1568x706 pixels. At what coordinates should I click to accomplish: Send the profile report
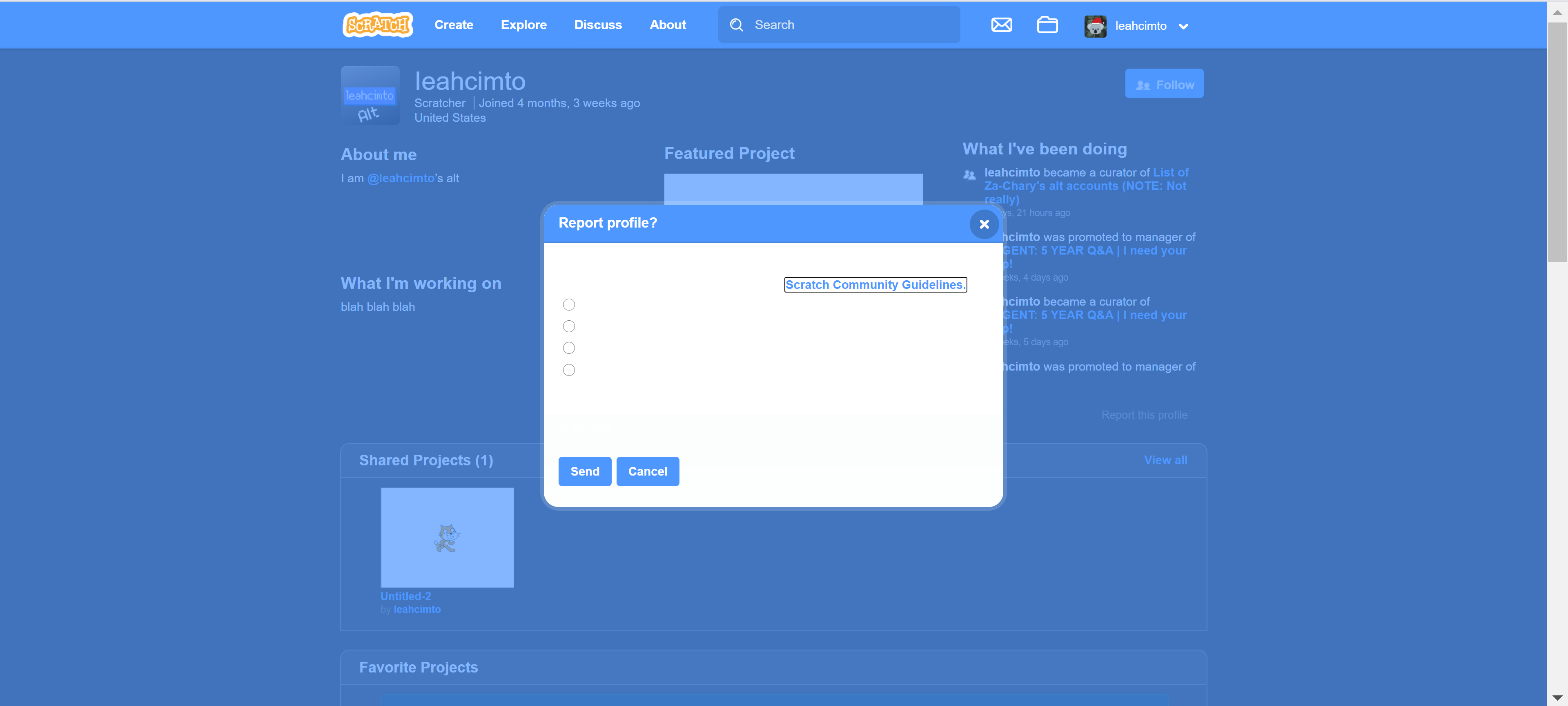[x=584, y=471]
